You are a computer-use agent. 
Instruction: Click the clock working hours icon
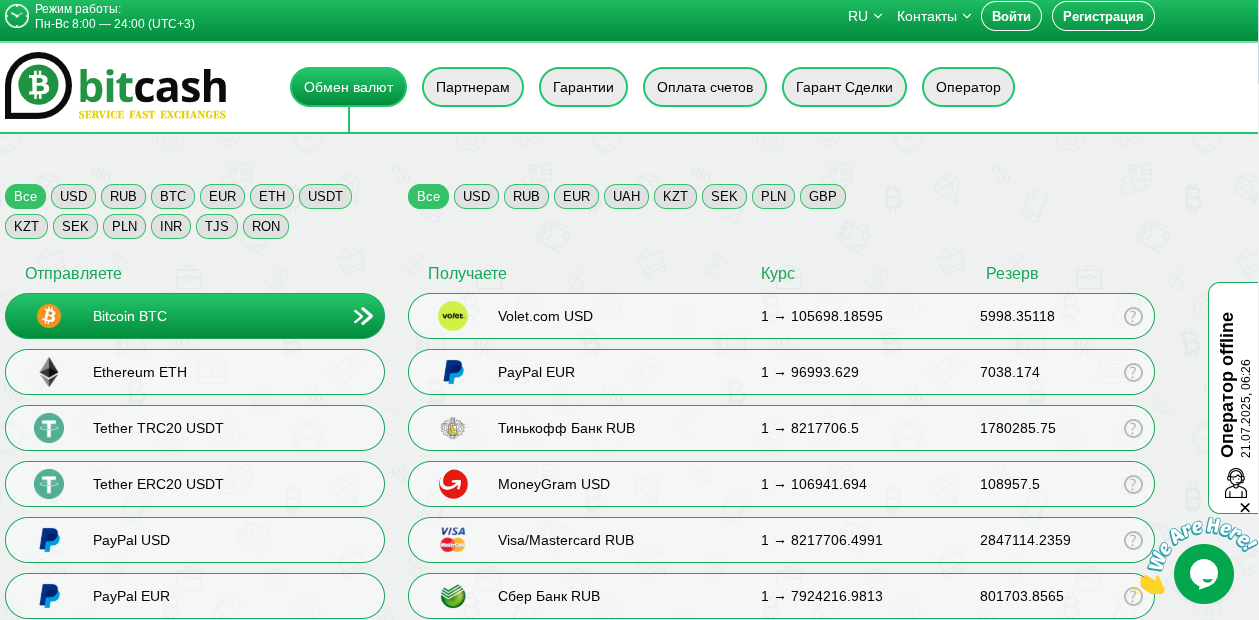[17, 16]
